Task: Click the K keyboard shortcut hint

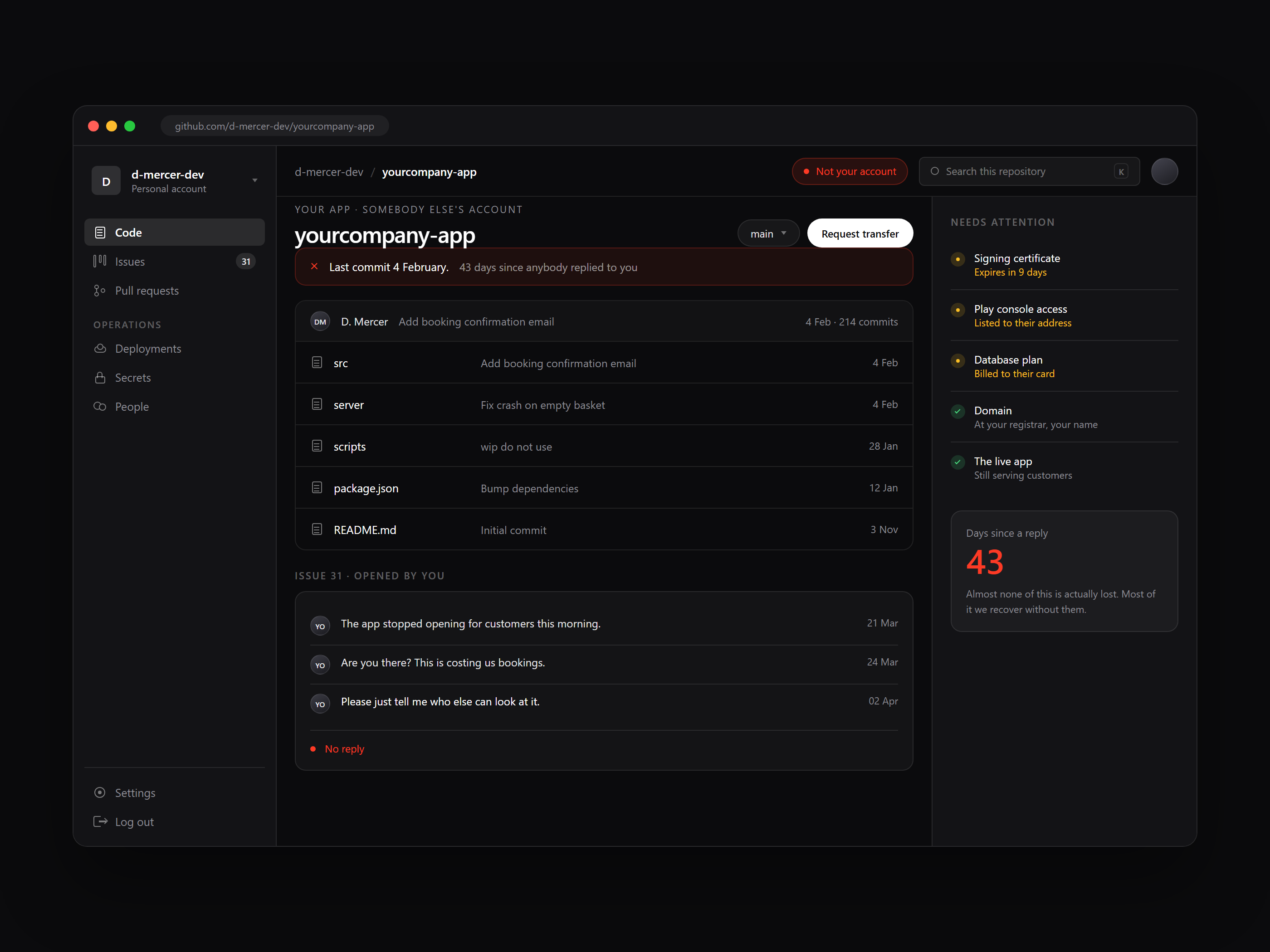Action: (x=1121, y=171)
